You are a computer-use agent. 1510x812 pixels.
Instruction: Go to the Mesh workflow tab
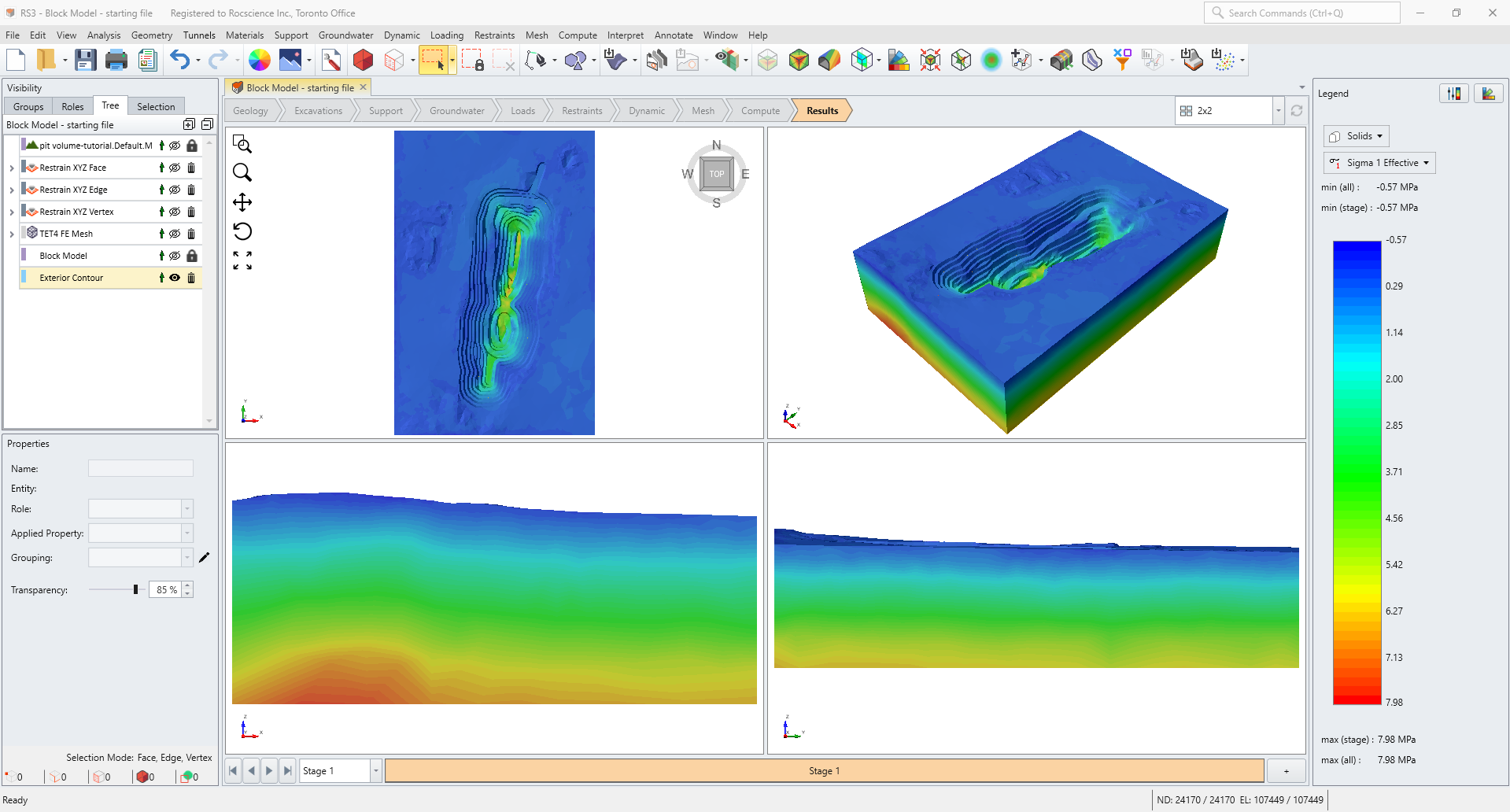[703, 111]
